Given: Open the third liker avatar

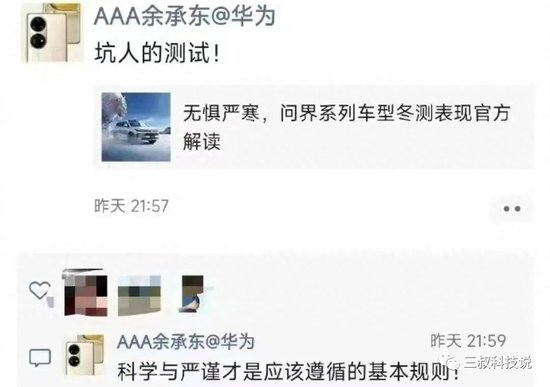Looking at the screenshot, I should coord(193,294).
